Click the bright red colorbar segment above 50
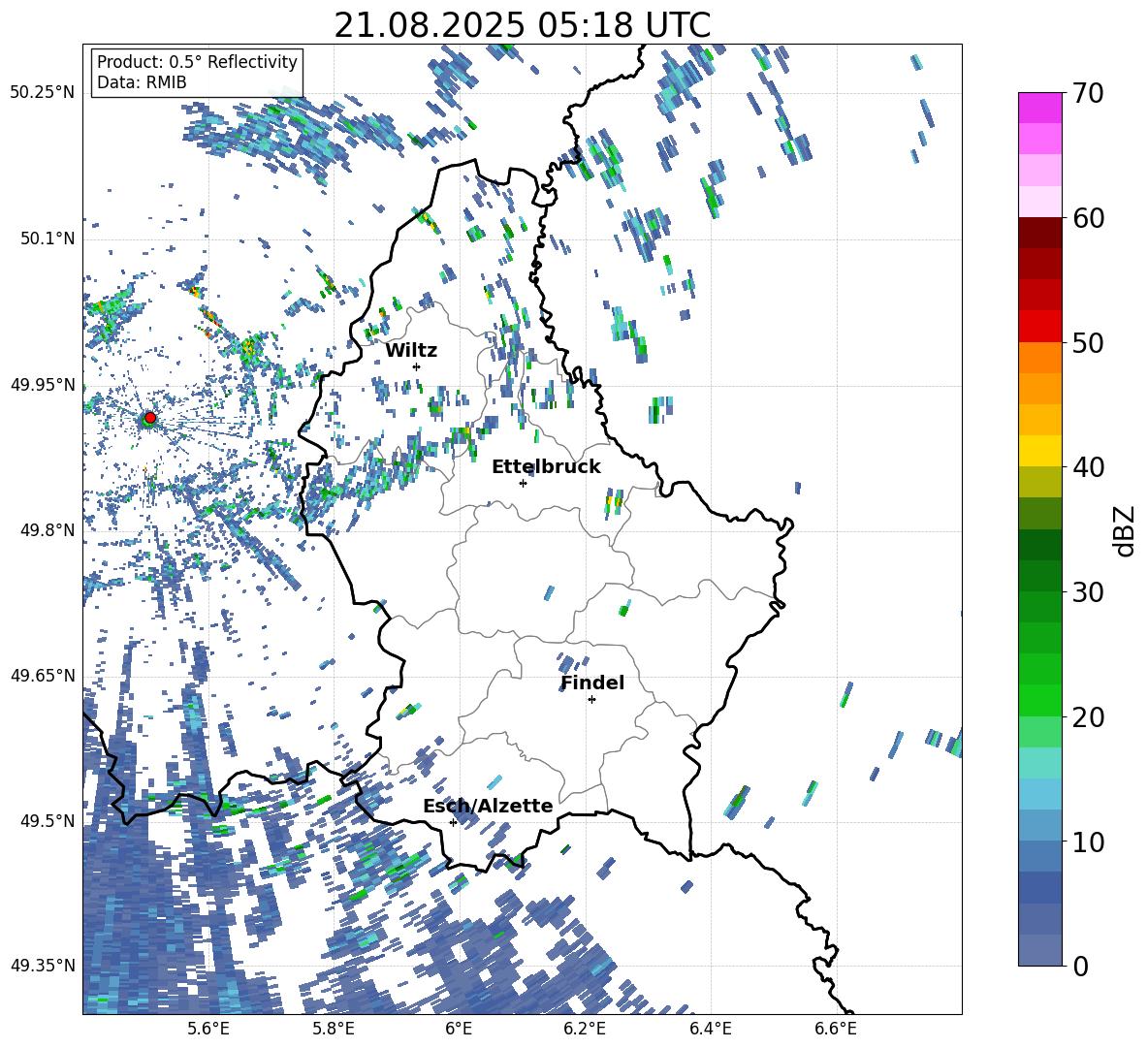The height and width of the screenshot is (1048, 1148). (x=1039, y=327)
